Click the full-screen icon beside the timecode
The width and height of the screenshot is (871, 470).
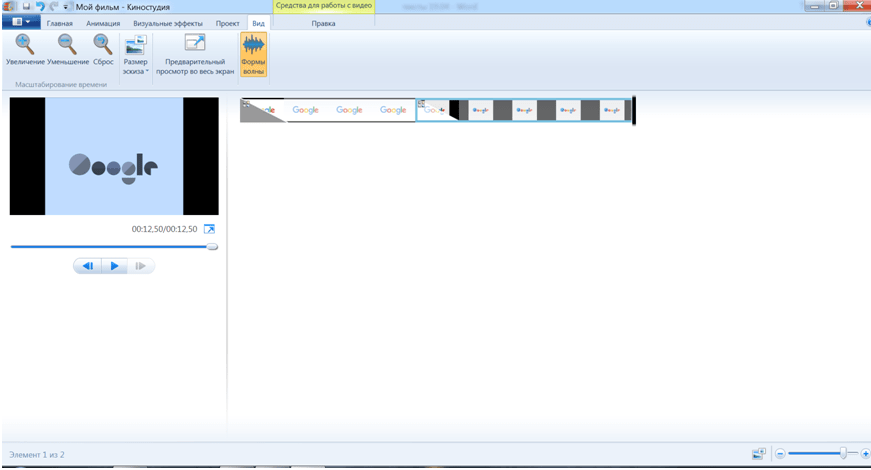pyautogui.click(x=209, y=229)
